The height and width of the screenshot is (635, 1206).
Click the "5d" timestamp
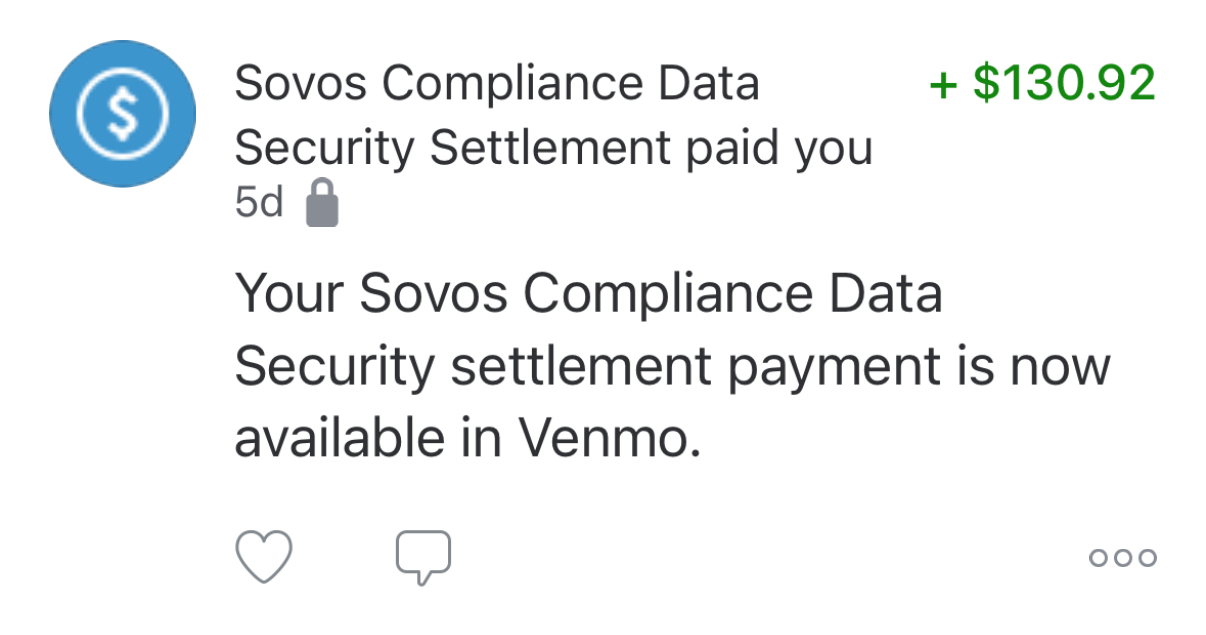[x=259, y=204]
